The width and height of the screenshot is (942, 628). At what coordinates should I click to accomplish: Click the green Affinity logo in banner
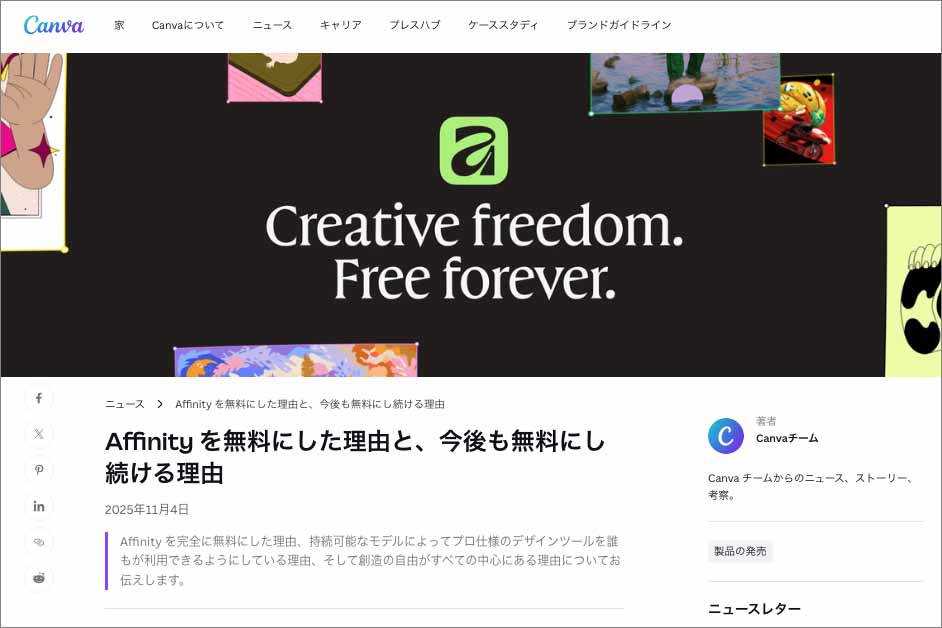473,150
